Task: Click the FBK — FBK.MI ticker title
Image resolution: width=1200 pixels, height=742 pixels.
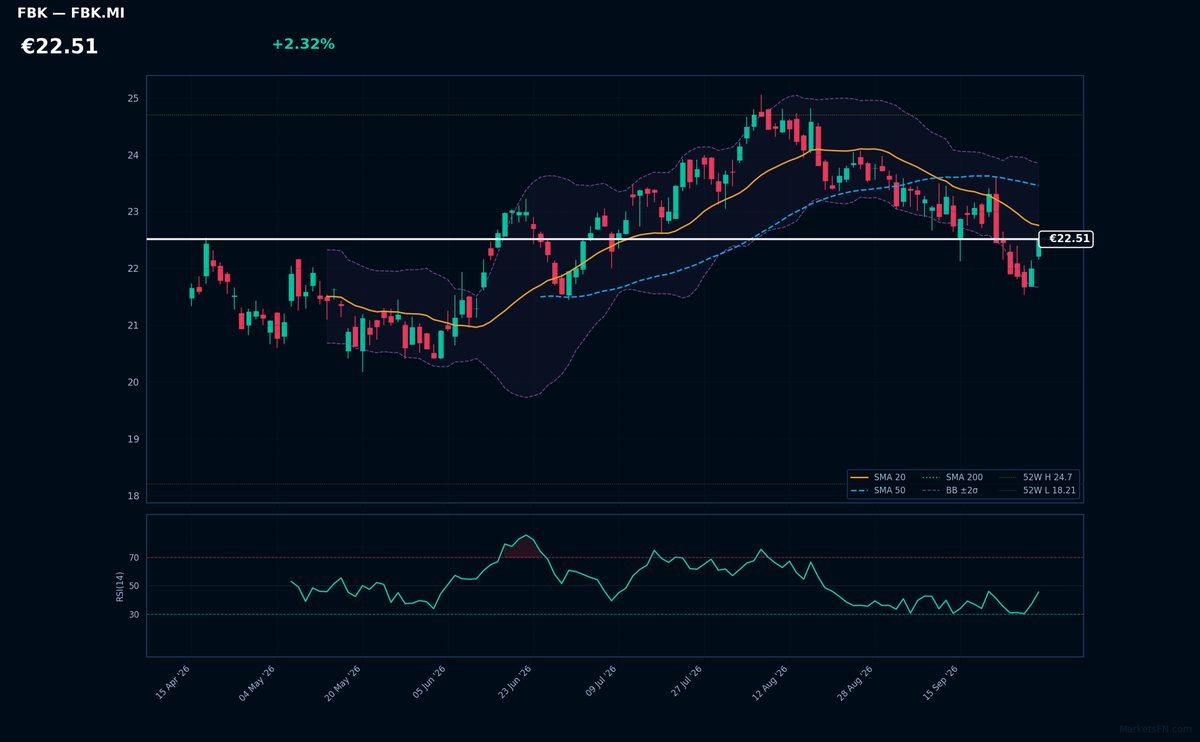Action: click(x=71, y=13)
